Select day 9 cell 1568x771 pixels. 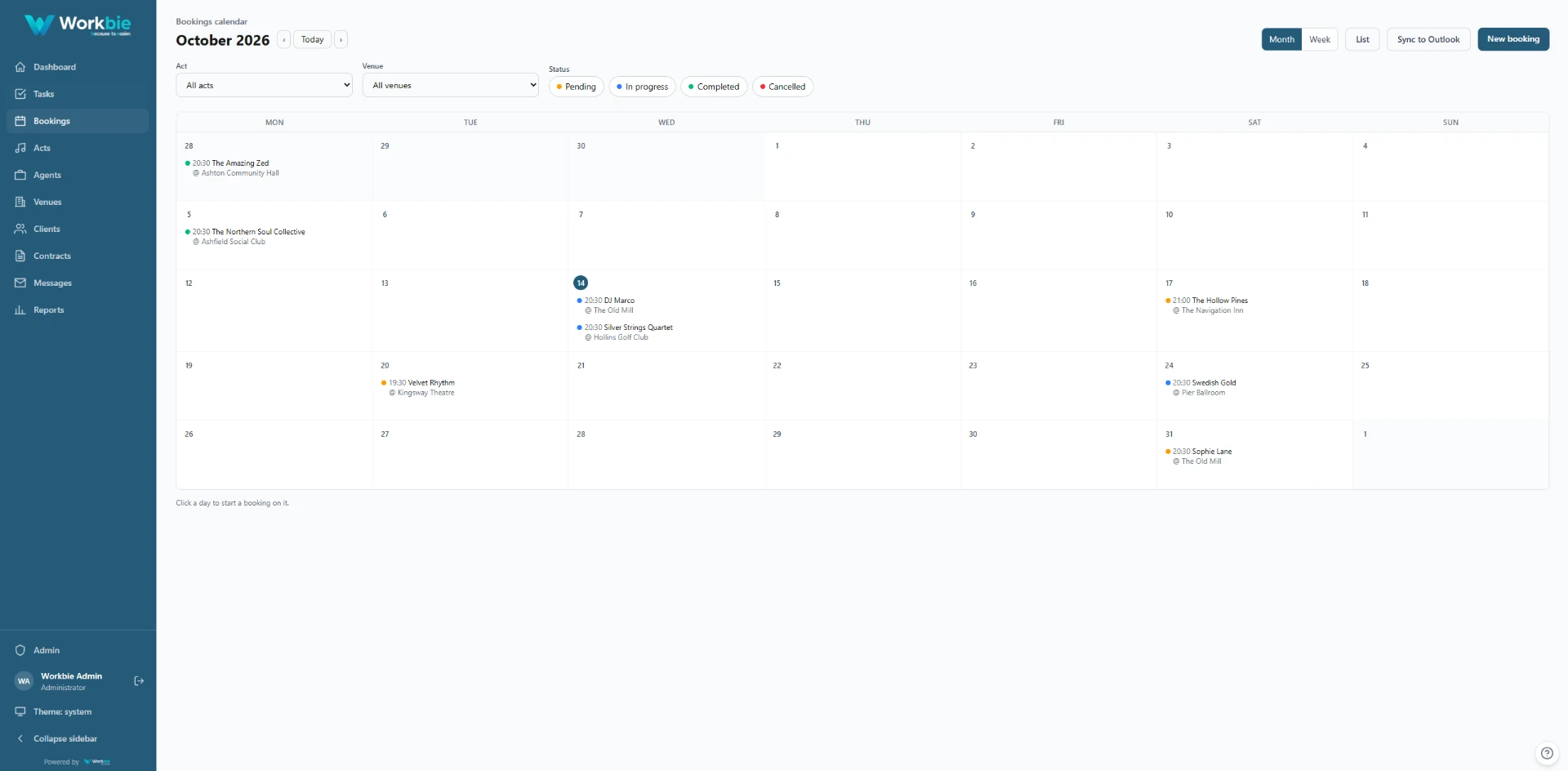pyautogui.click(x=1058, y=235)
